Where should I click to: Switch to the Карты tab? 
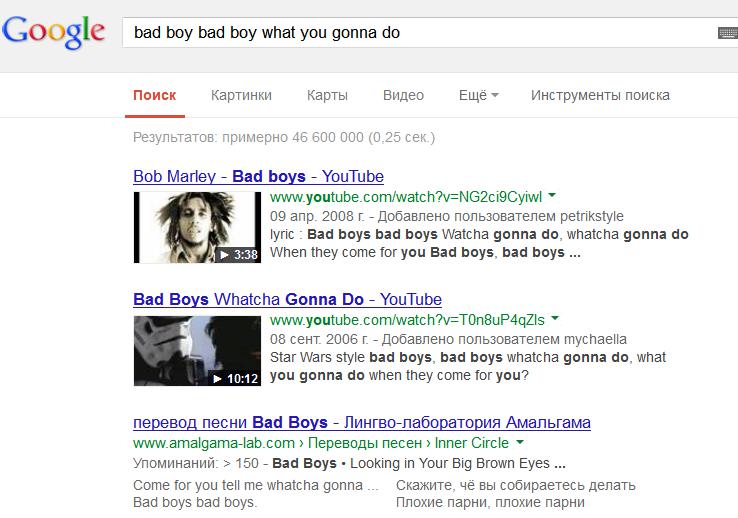coord(327,96)
